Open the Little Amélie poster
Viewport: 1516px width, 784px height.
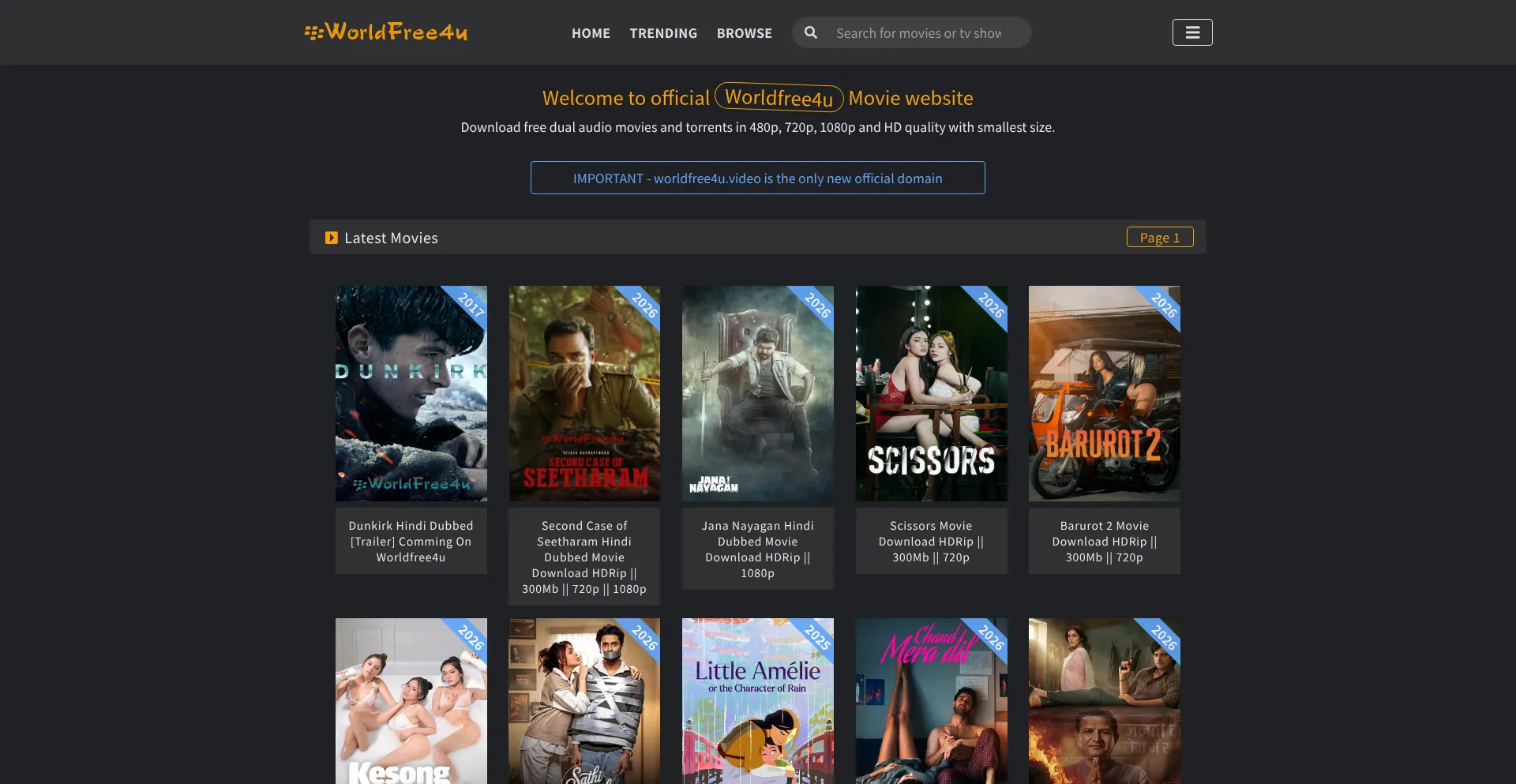(x=758, y=701)
